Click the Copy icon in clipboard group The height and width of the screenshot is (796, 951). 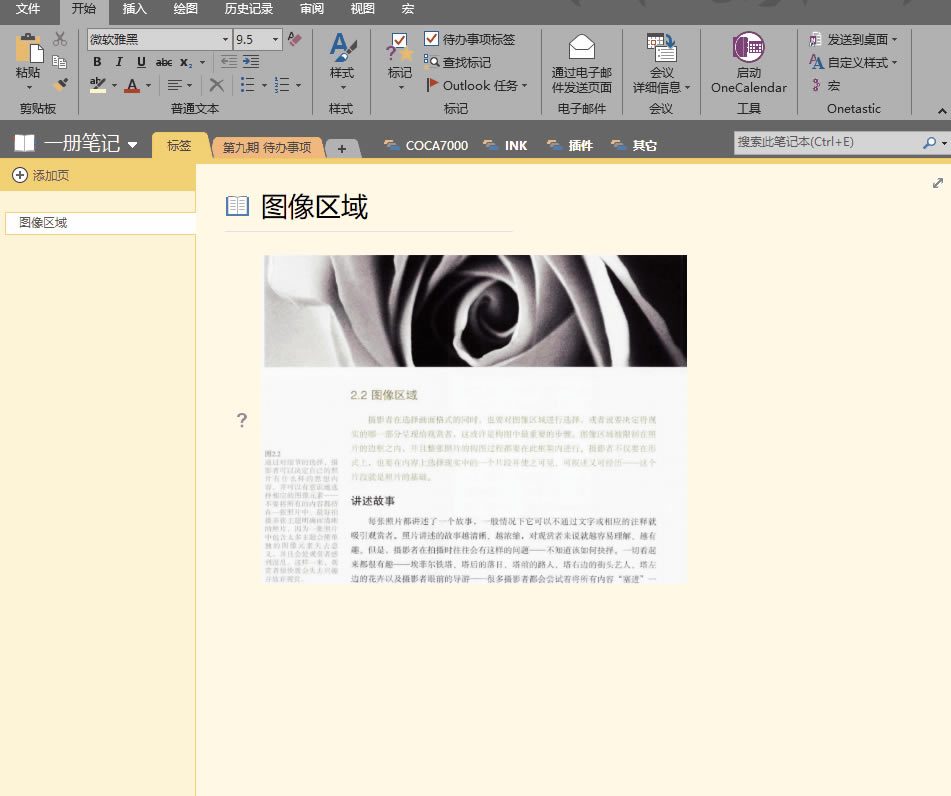point(59,62)
